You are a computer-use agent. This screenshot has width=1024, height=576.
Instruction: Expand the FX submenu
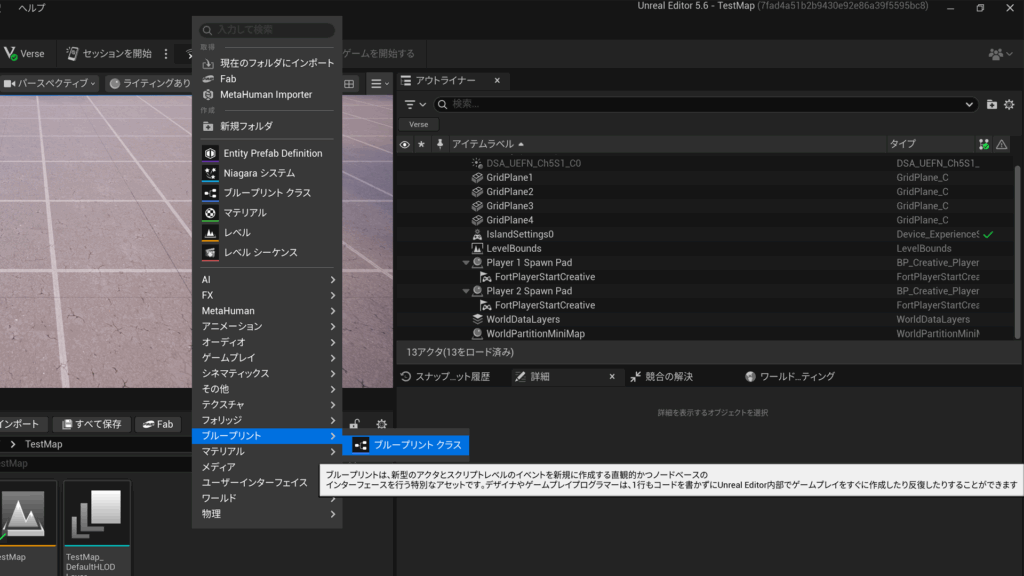[x=267, y=295]
